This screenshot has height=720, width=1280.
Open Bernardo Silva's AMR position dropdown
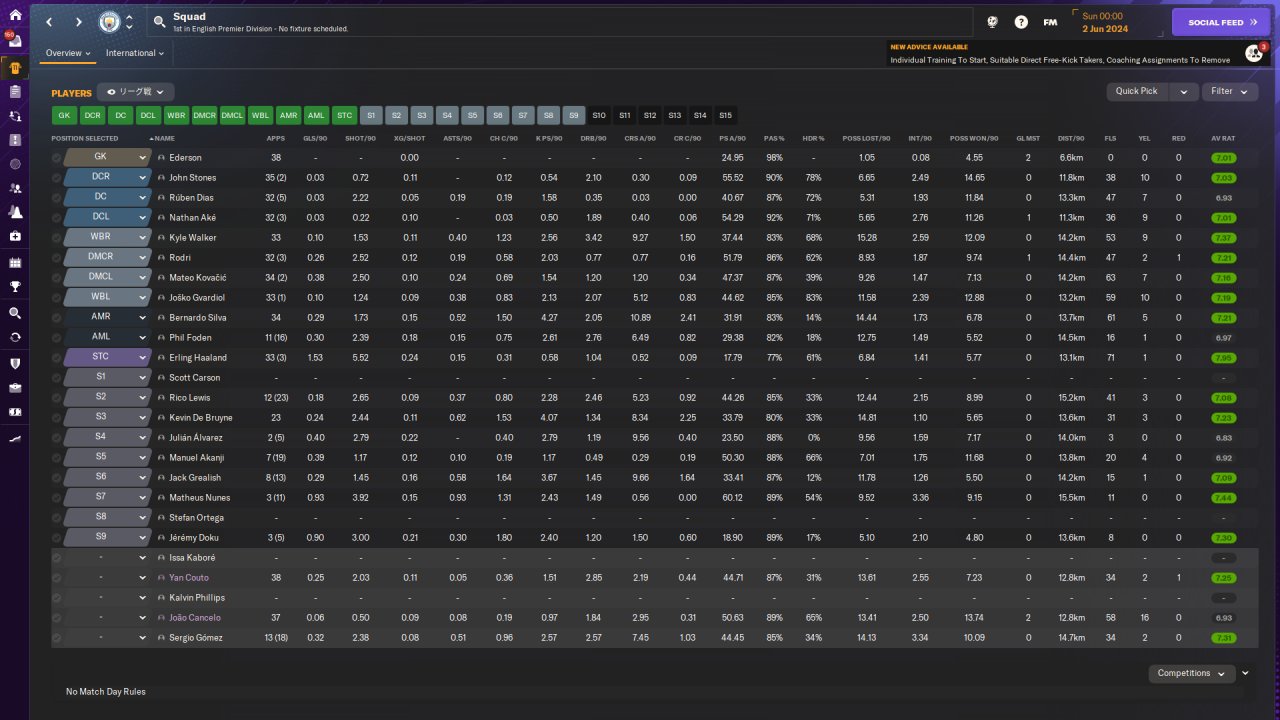click(x=106, y=317)
